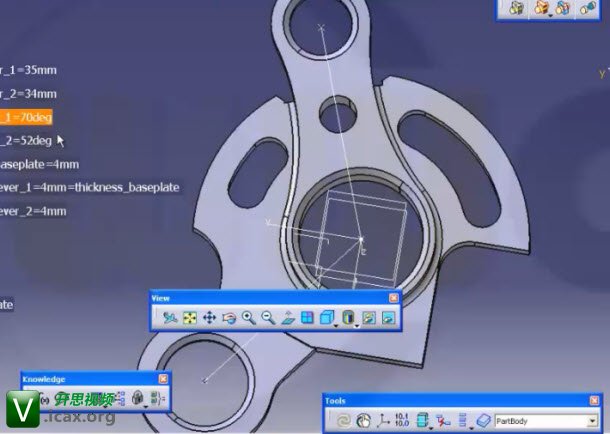This screenshot has width=610, height=434.
Task: Click the Manual Update mode icon
Action: click(x=363, y=421)
